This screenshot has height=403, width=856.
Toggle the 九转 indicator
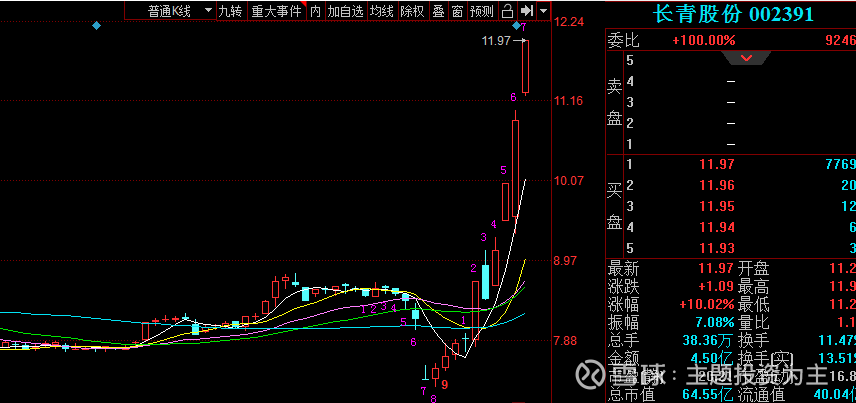click(231, 10)
